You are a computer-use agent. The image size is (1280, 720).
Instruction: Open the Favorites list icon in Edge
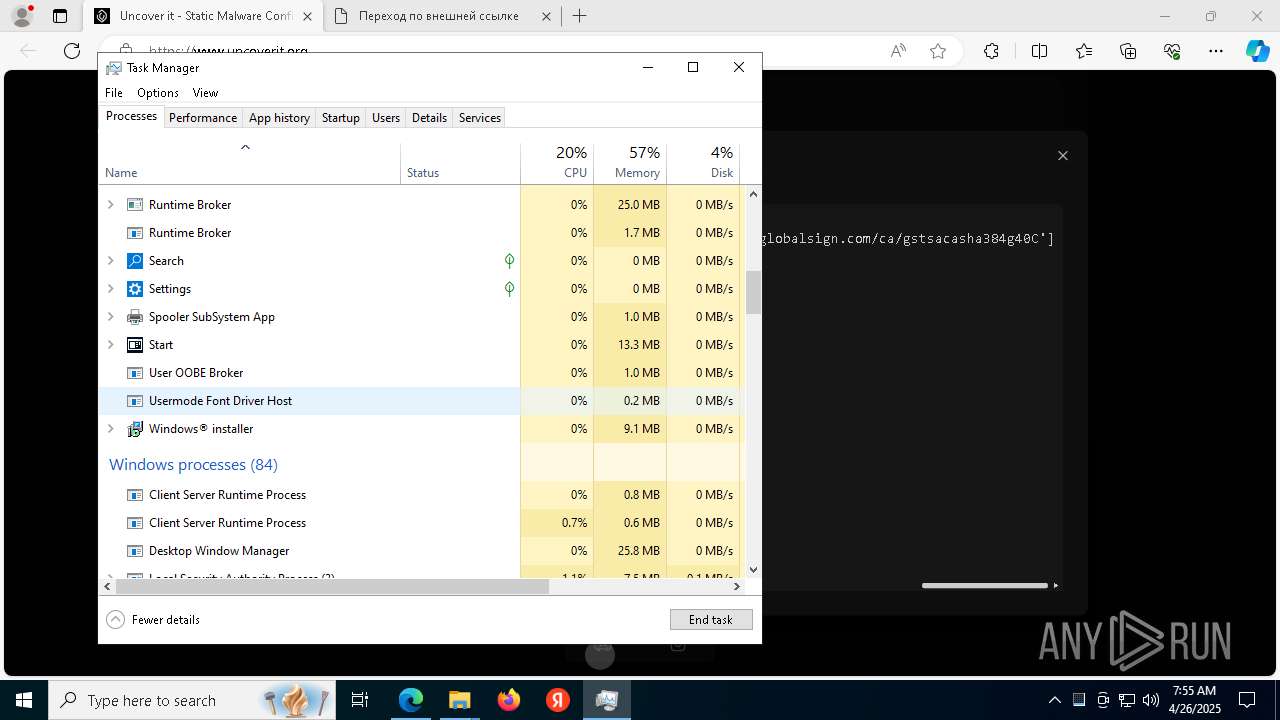[1084, 51]
